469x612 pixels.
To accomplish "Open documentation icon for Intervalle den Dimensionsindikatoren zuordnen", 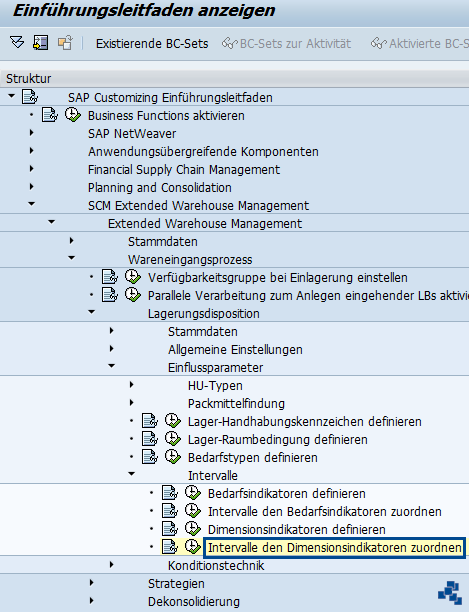I will pos(170,546).
